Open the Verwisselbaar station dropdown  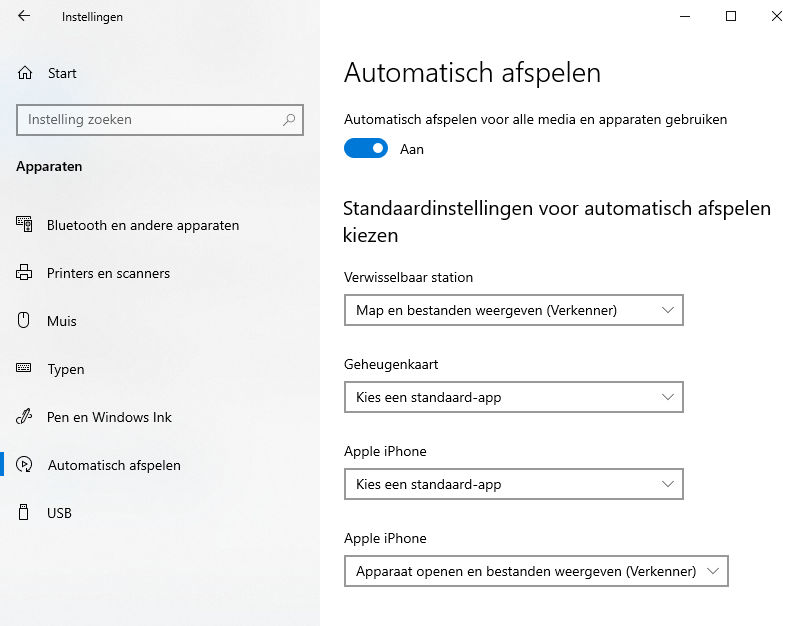coord(513,310)
